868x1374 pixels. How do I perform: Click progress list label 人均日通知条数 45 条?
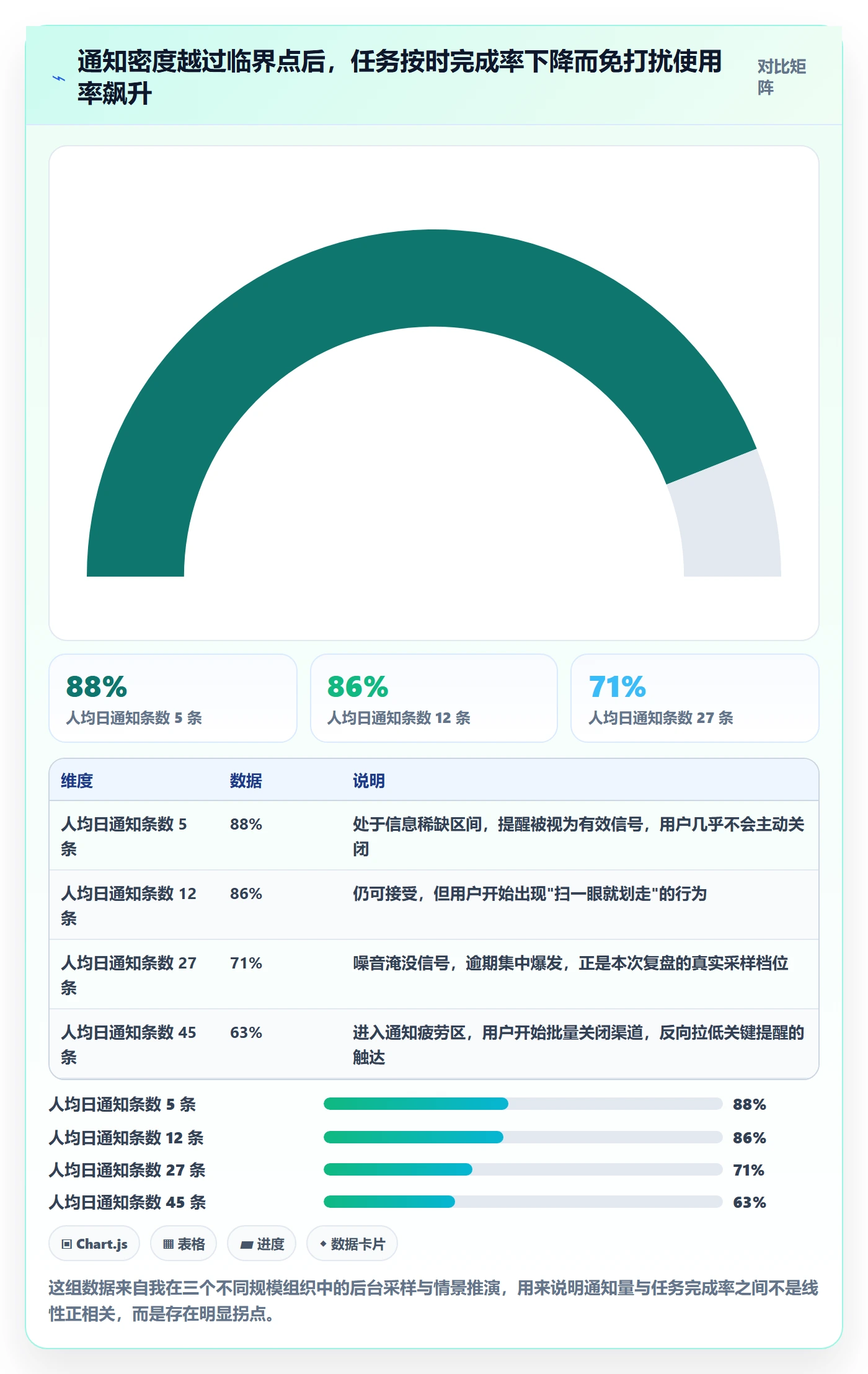(127, 1202)
